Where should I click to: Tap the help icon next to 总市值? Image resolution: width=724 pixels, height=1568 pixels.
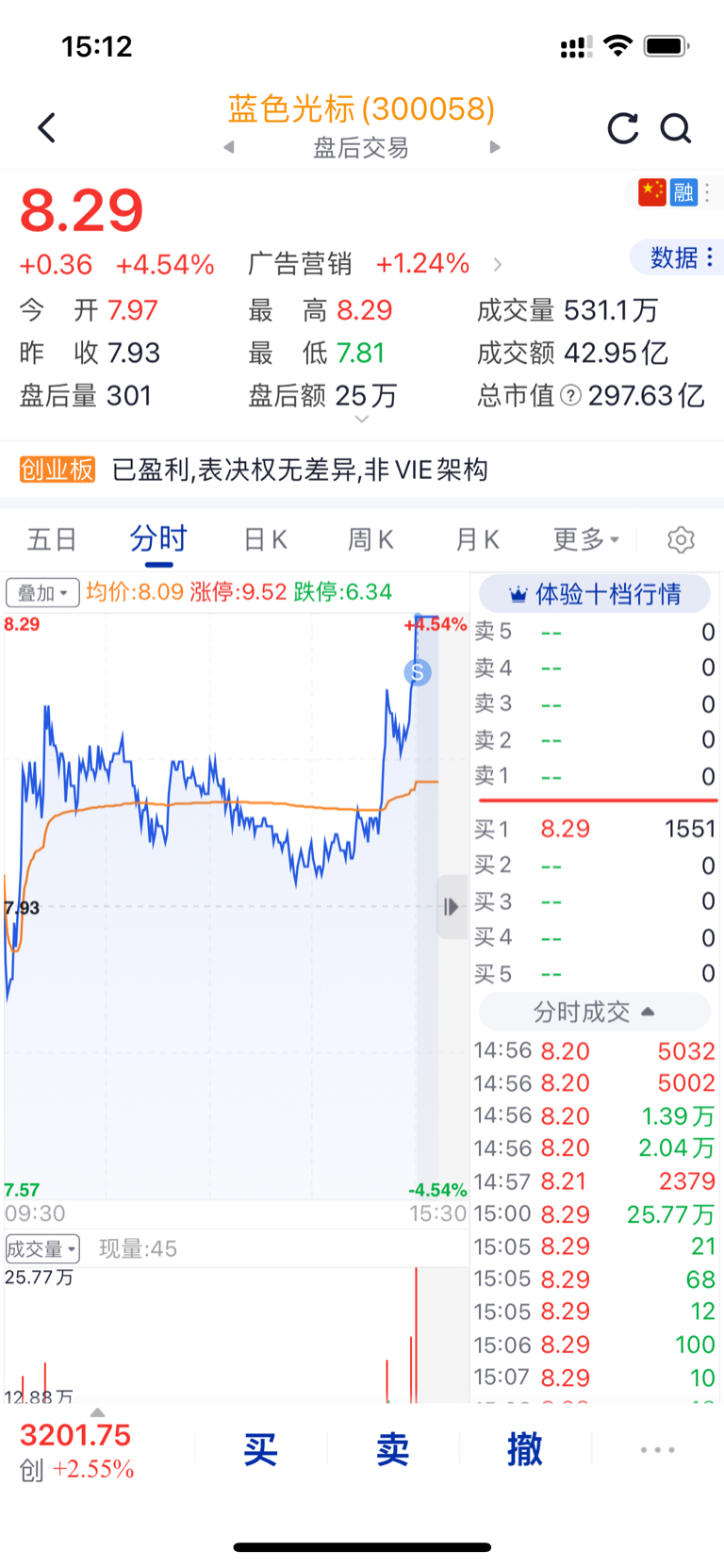click(570, 395)
